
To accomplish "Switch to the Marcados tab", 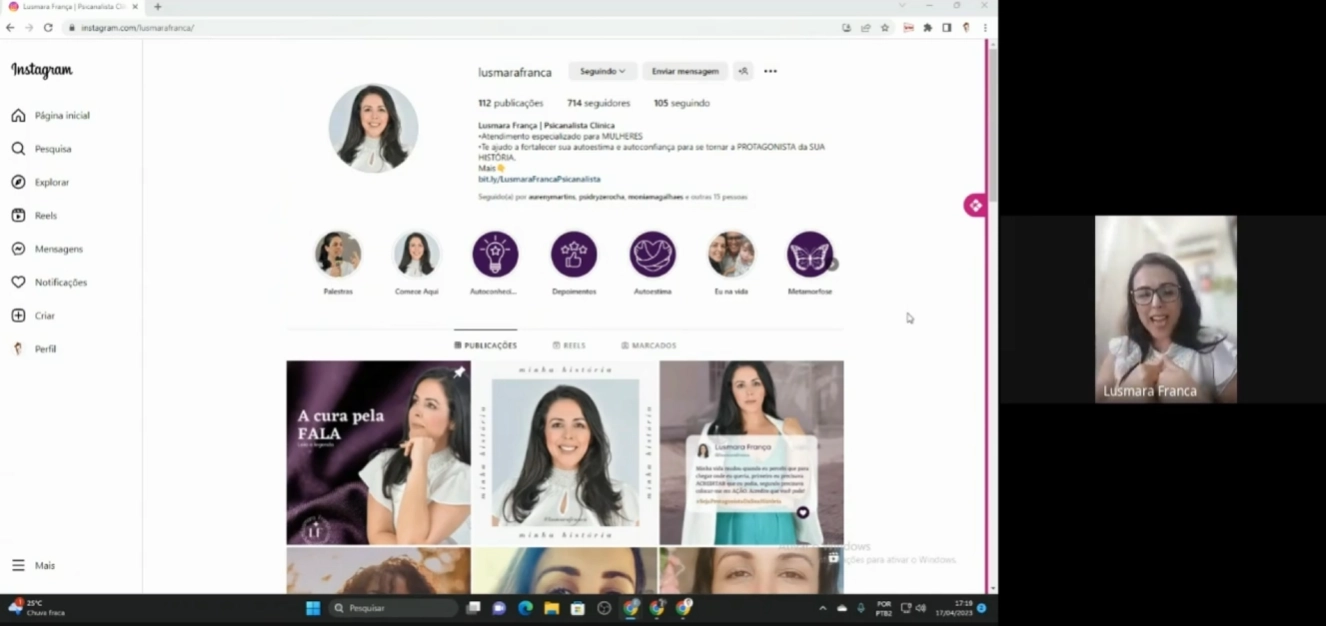I will 649,345.
